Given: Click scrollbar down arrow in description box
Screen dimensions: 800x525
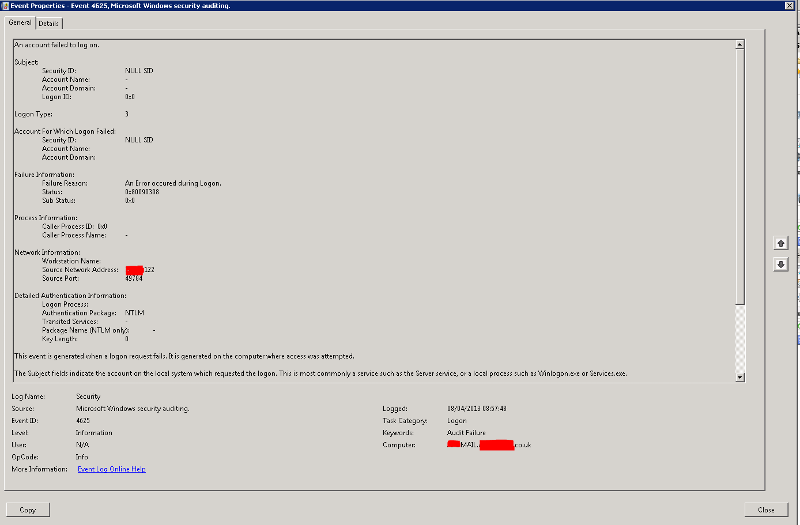Looking at the screenshot, I should click(740, 377).
